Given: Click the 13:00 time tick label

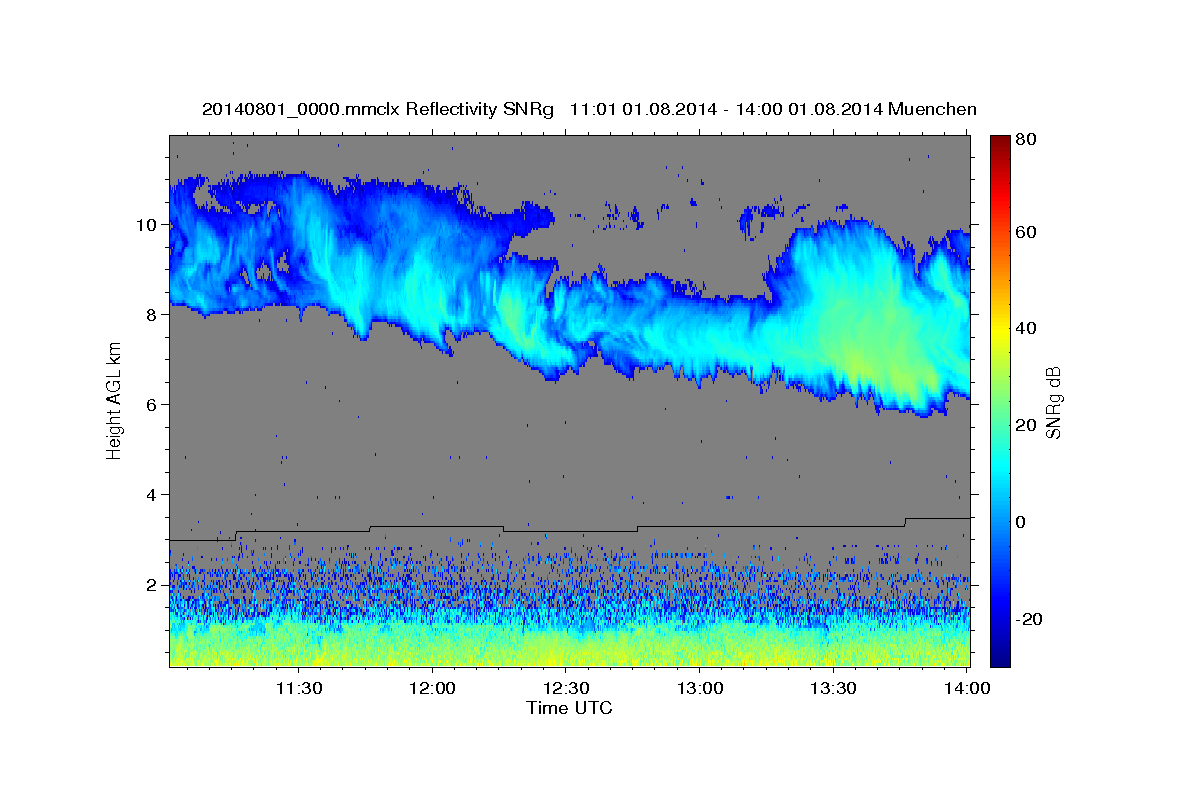Looking at the screenshot, I should (x=700, y=688).
